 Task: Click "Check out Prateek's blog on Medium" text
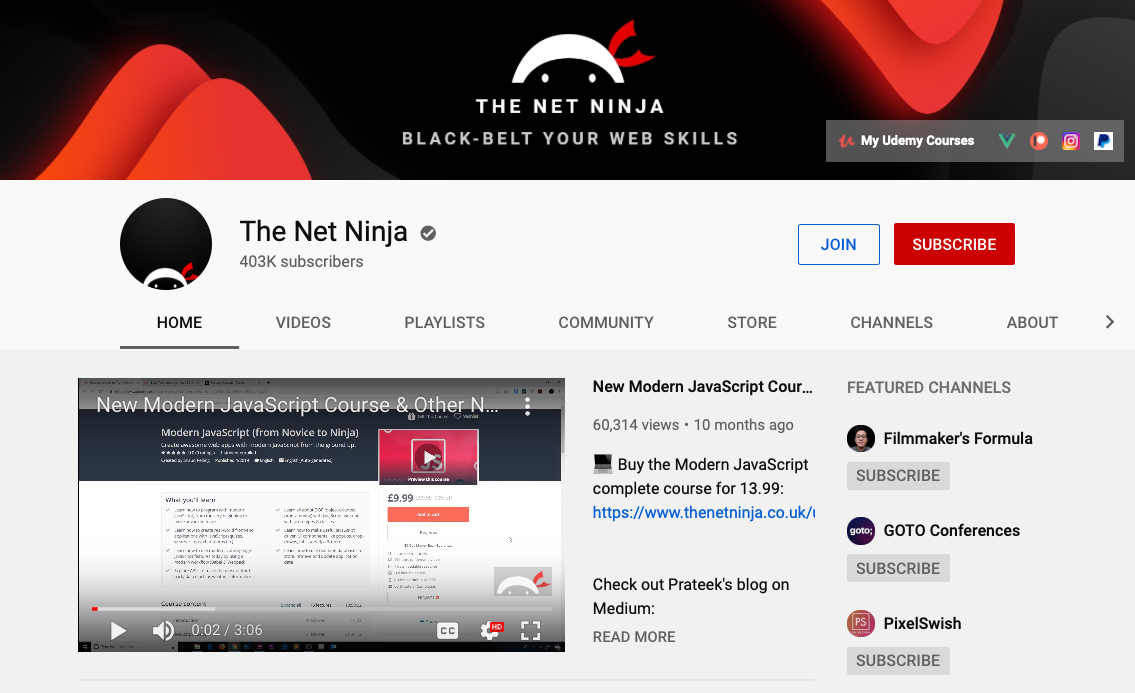[x=691, y=597]
